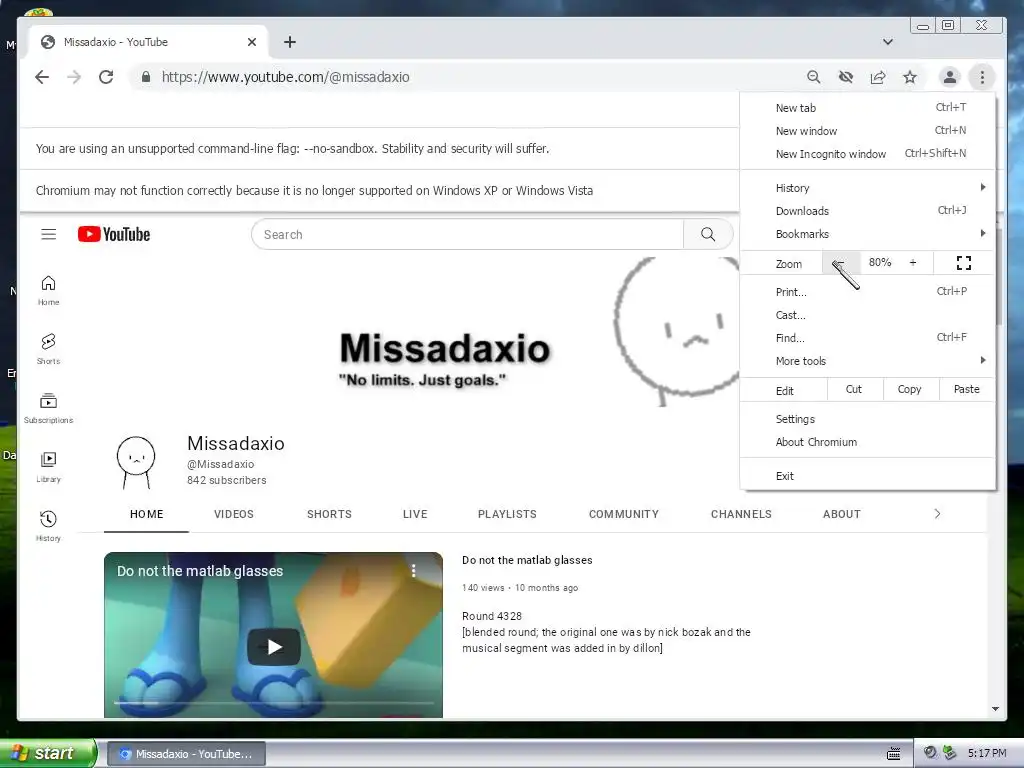The height and width of the screenshot is (768, 1024).
Task: Click the taskbar clock showing 5:17 PM
Action: 987,754
